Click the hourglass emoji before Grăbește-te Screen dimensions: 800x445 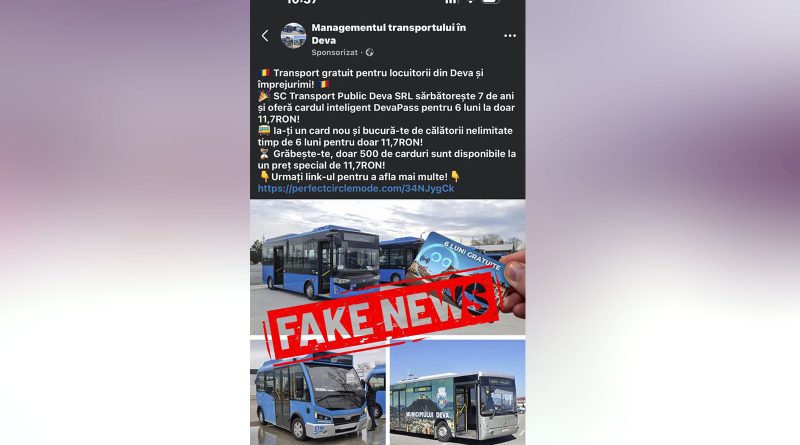click(264, 154)
